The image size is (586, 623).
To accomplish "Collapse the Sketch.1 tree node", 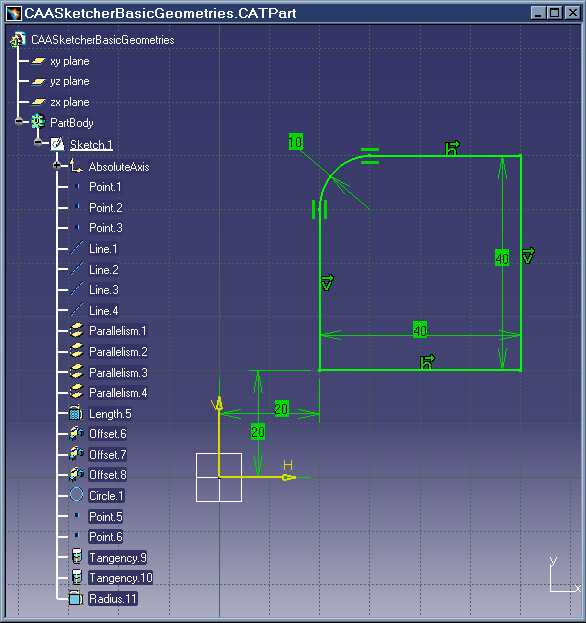I will (38, 142).
